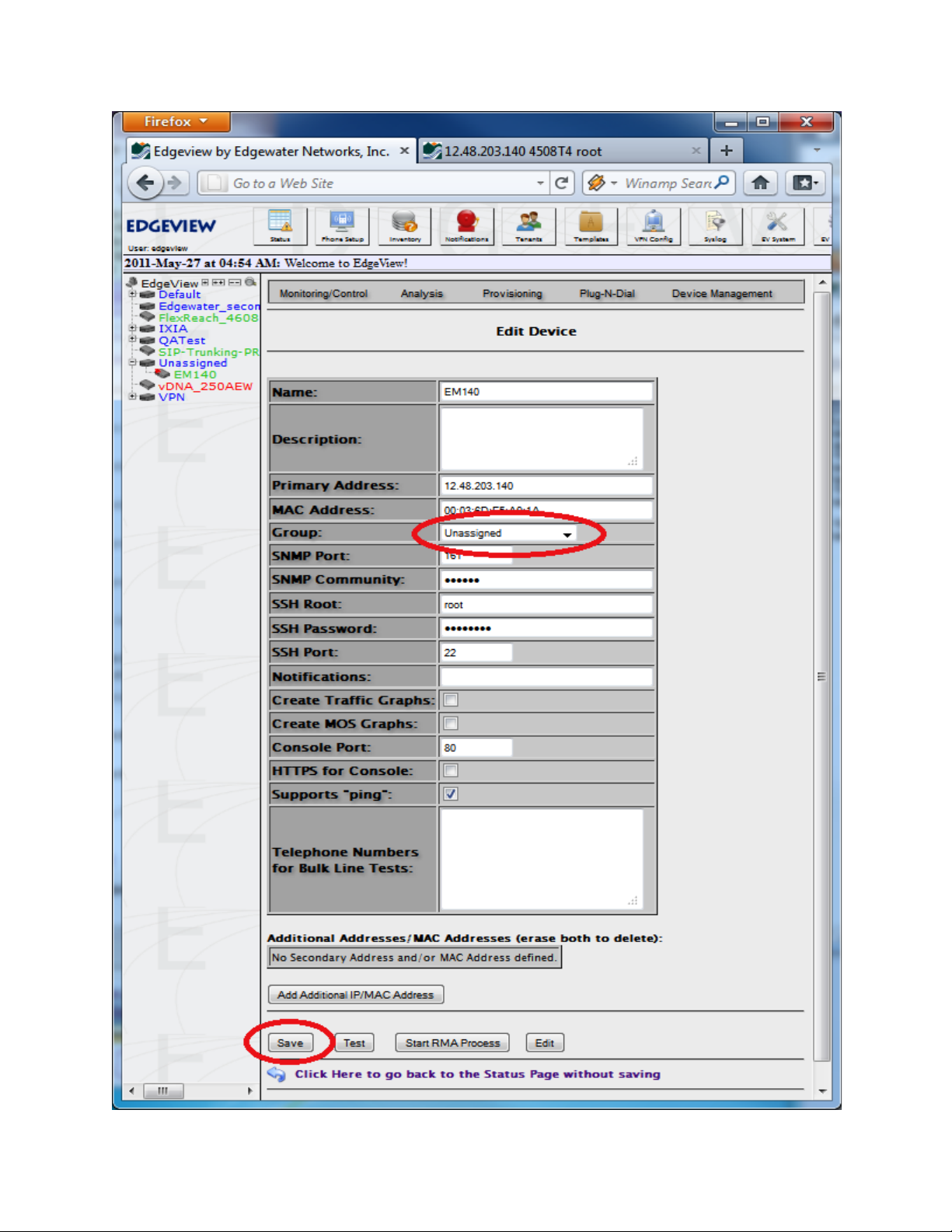
Task: Select the vDNA_250AEW tree item
Action: 205,386
